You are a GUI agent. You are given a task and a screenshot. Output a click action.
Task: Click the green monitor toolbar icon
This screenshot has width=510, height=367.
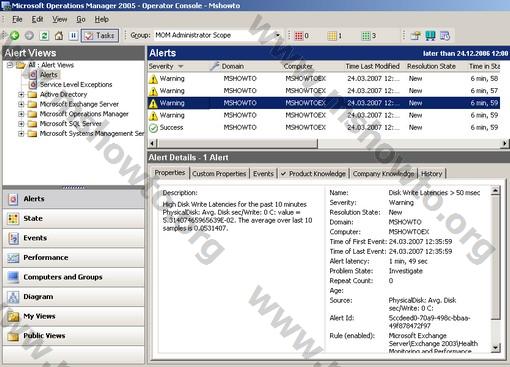click(x=430, y=35)
